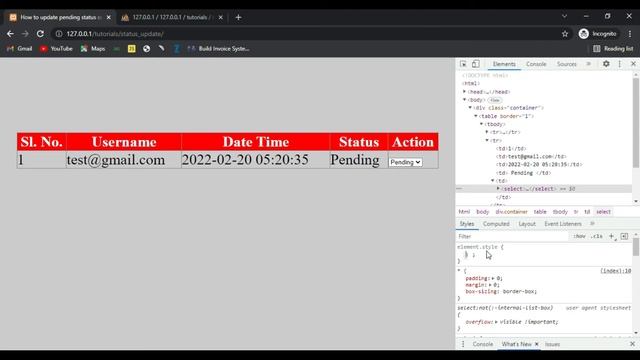The image size is (640, 360).
Task: Close the DevTools panel
Action: (633, 64)
